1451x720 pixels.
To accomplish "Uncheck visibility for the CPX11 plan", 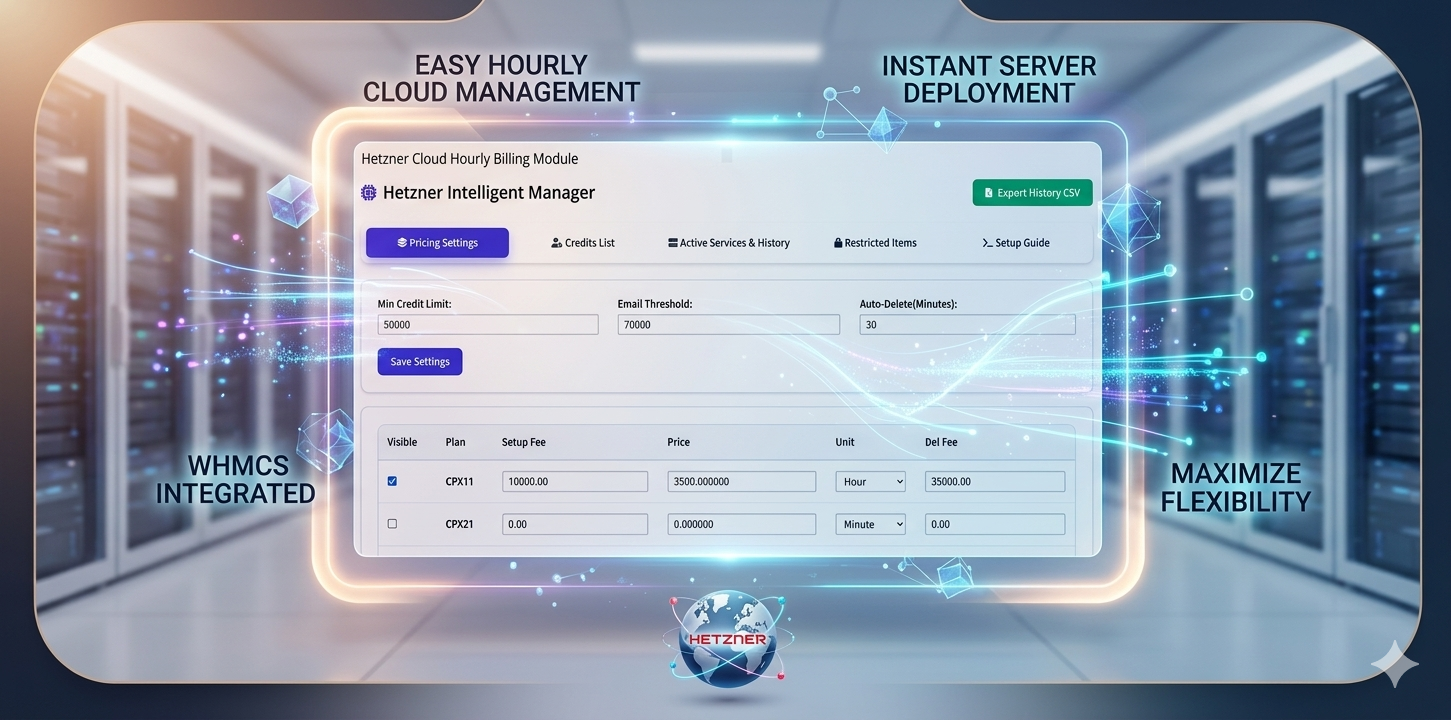I will 392,481.
